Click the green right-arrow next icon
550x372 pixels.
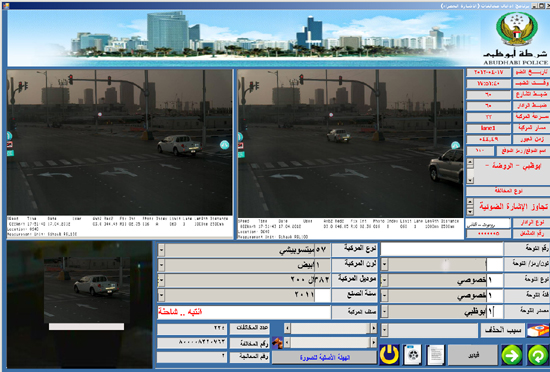pyautogui.click(x=511, y=355)
